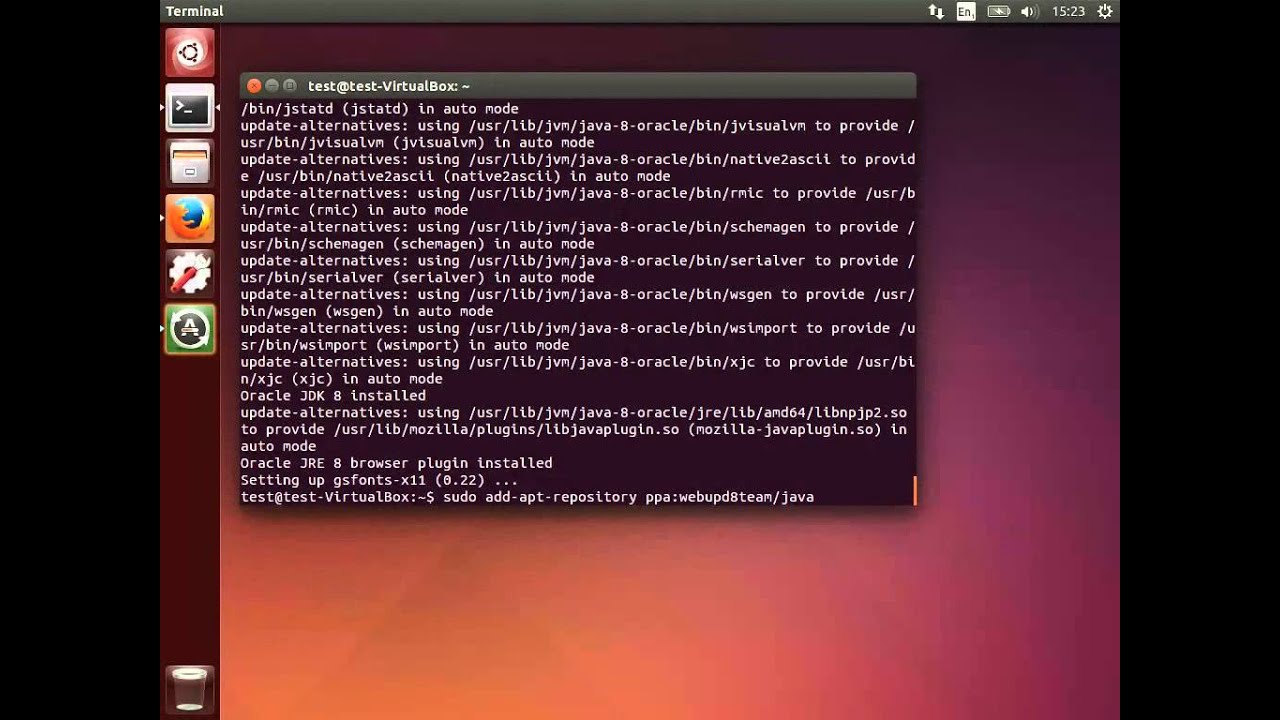Screen dimensions: 1280x720
Task: Maximize the terminal window
Action: tap(290, 86)
